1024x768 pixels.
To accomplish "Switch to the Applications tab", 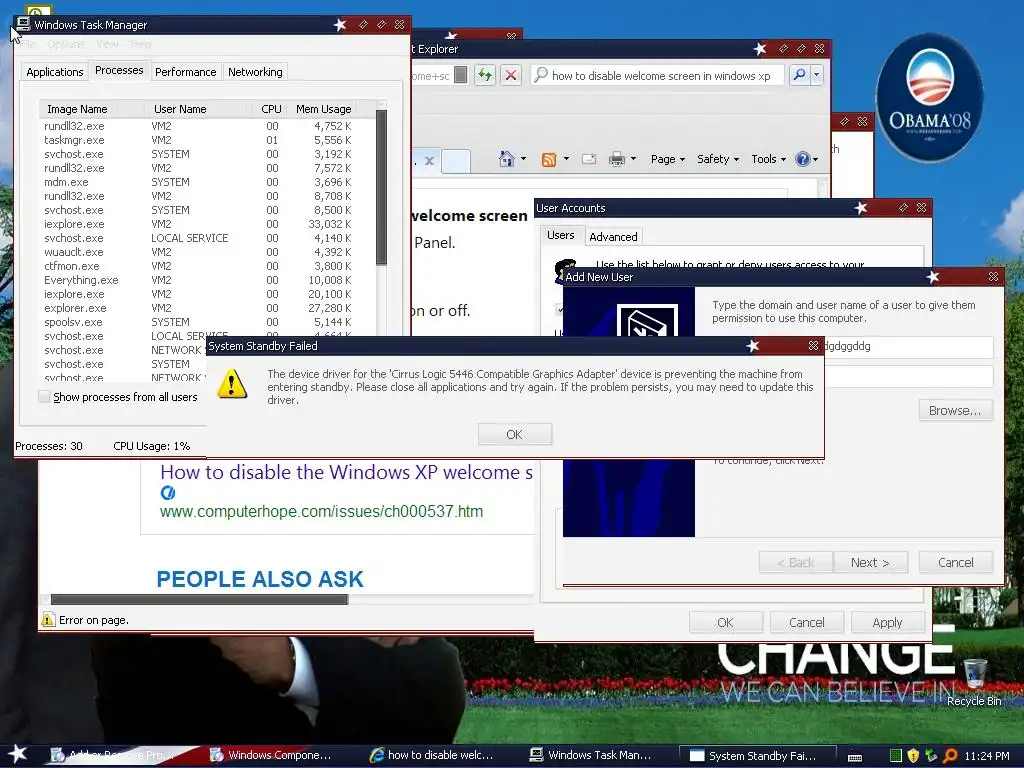I will 55,72.
